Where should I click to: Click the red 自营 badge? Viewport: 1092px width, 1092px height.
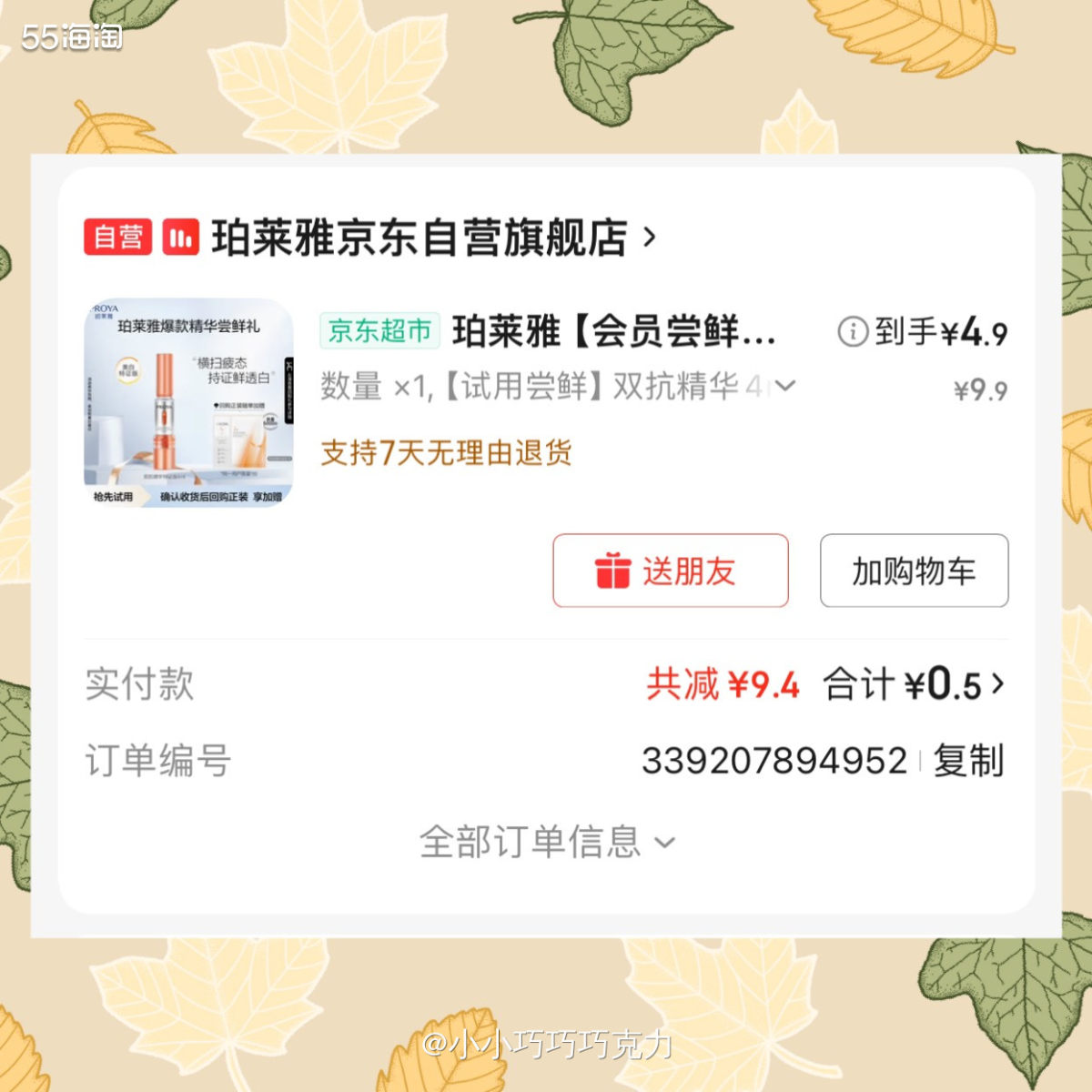click(117, 238)
